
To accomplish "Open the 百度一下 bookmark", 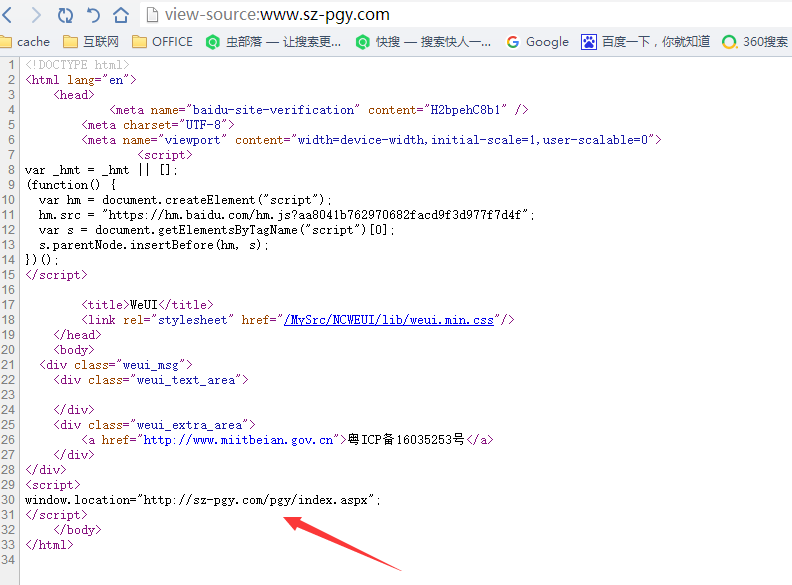I will tap(646, 41).
